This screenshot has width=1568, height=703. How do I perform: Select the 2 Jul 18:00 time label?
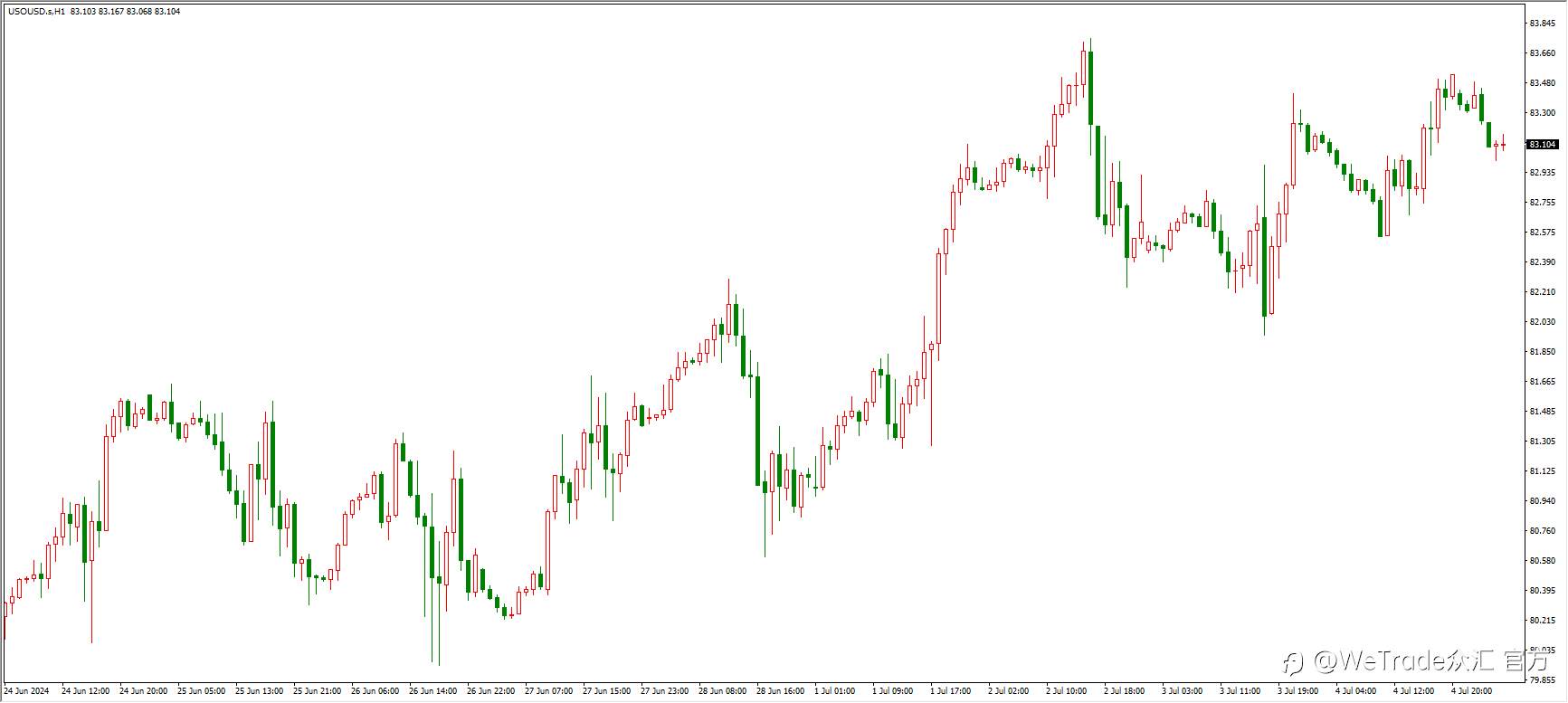[x=1125, y=691]
